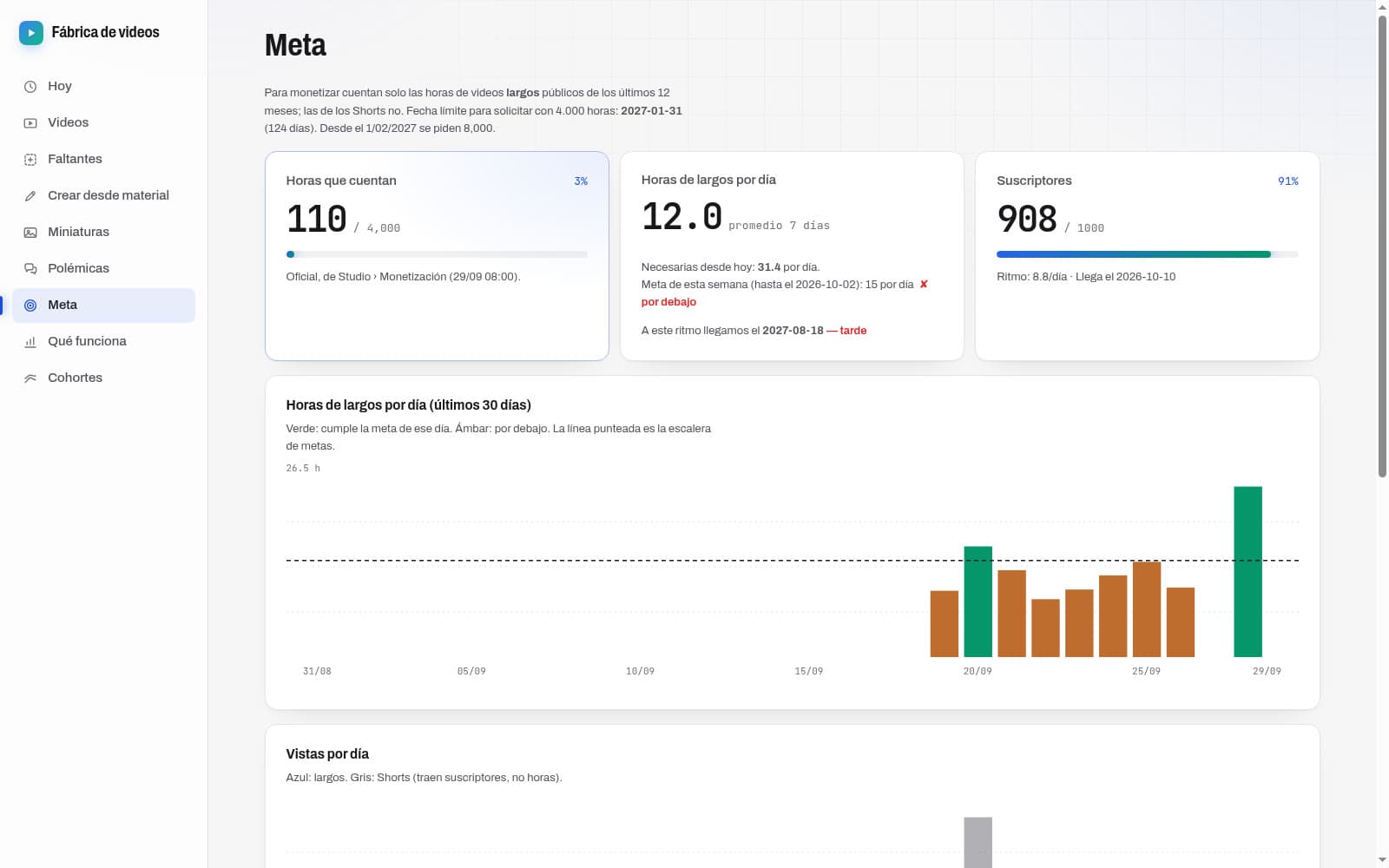Click the 'Ritmo: 8.8/día' subscriber pace text
This screenshot has height=868, width=1389.
click(x=1031, y=277)
